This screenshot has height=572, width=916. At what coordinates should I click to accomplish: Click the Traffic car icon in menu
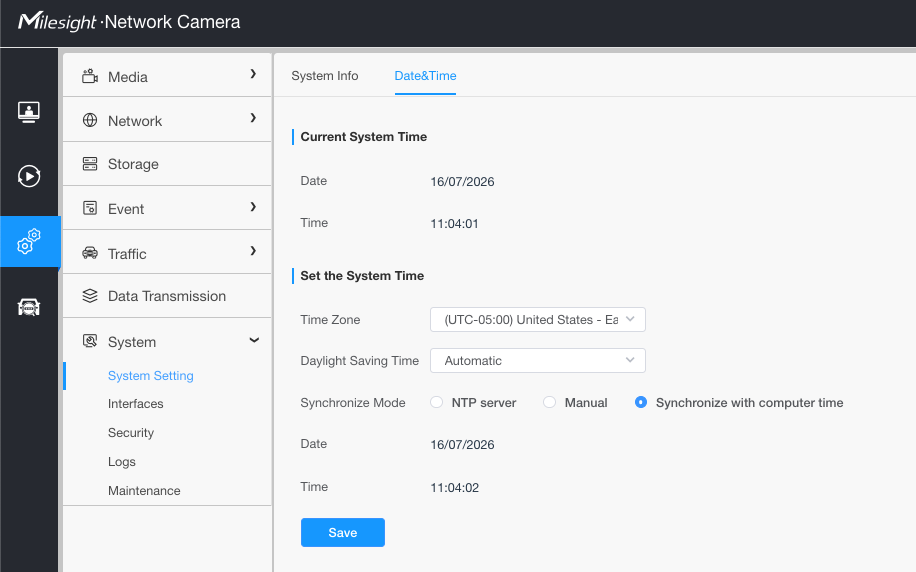90,253
